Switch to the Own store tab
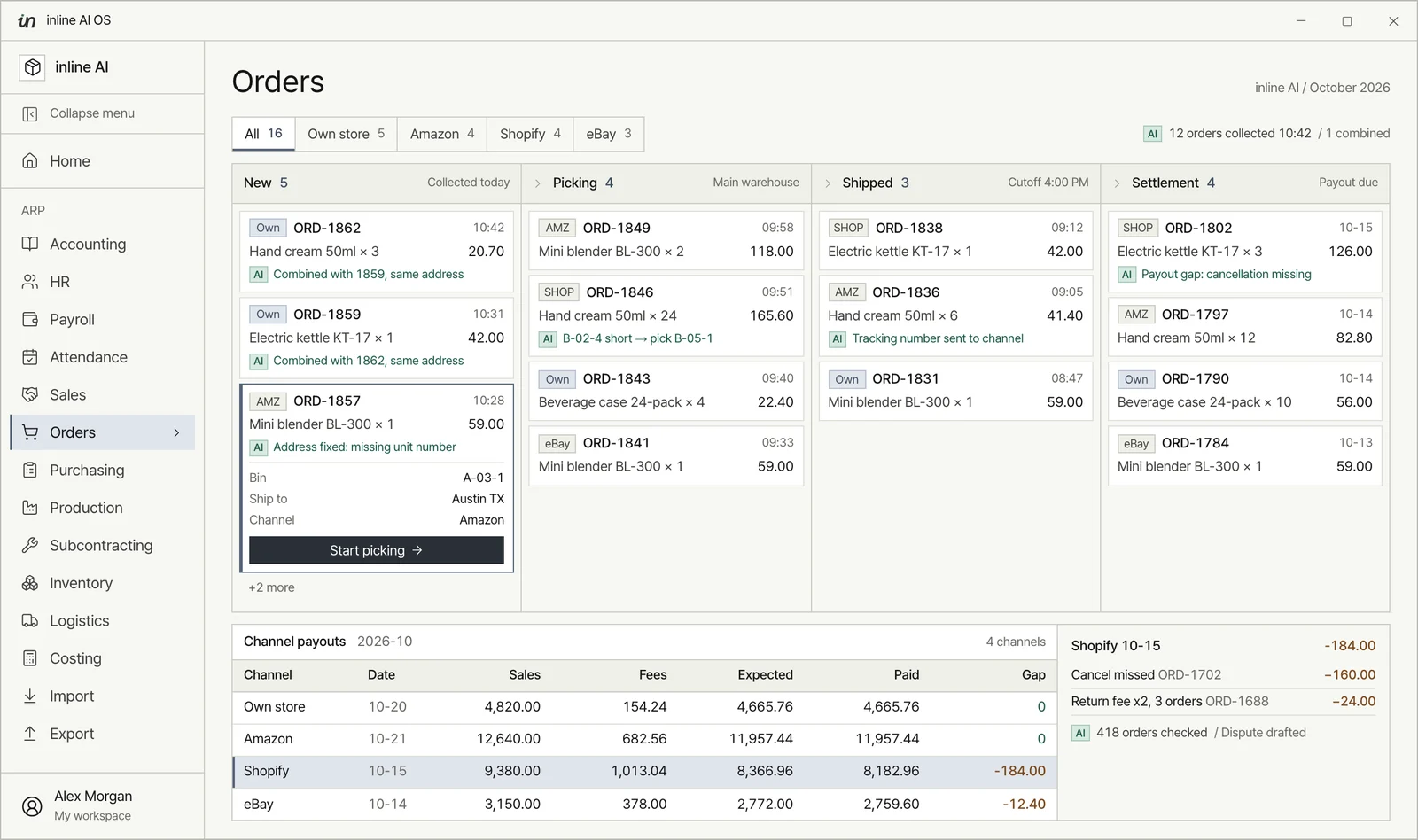Viewport: 1418px width, 840px height. [x=346, y=134]
